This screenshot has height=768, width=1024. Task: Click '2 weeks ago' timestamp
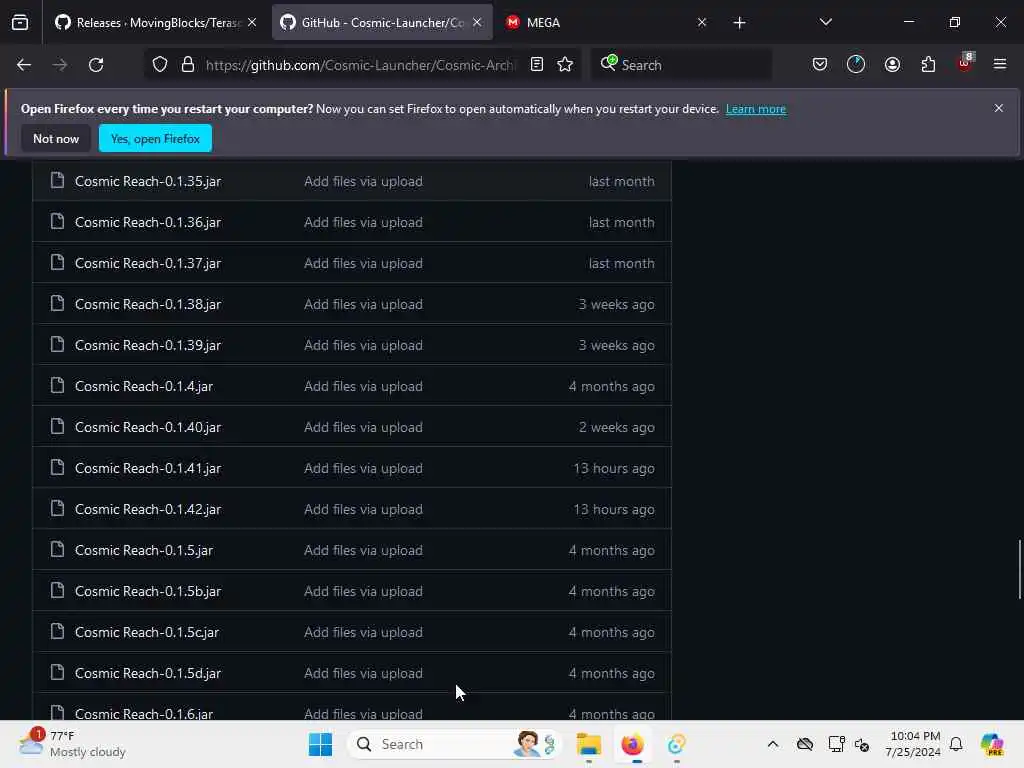[x=616, y=428]
